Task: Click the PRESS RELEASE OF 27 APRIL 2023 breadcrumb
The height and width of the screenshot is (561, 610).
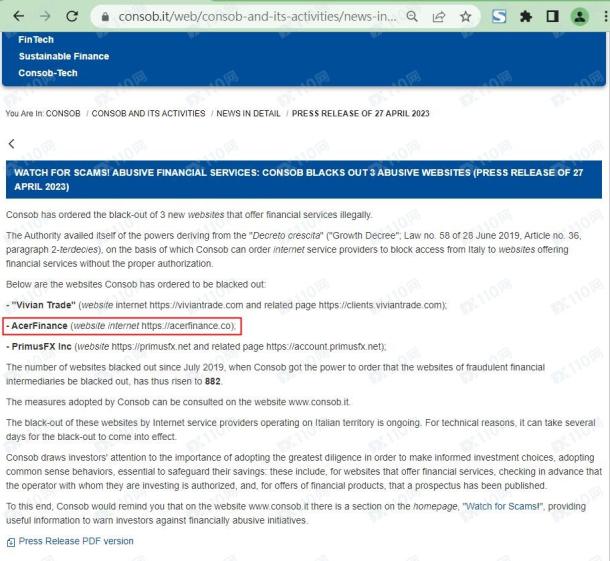Action: click(x=361, y=113)
